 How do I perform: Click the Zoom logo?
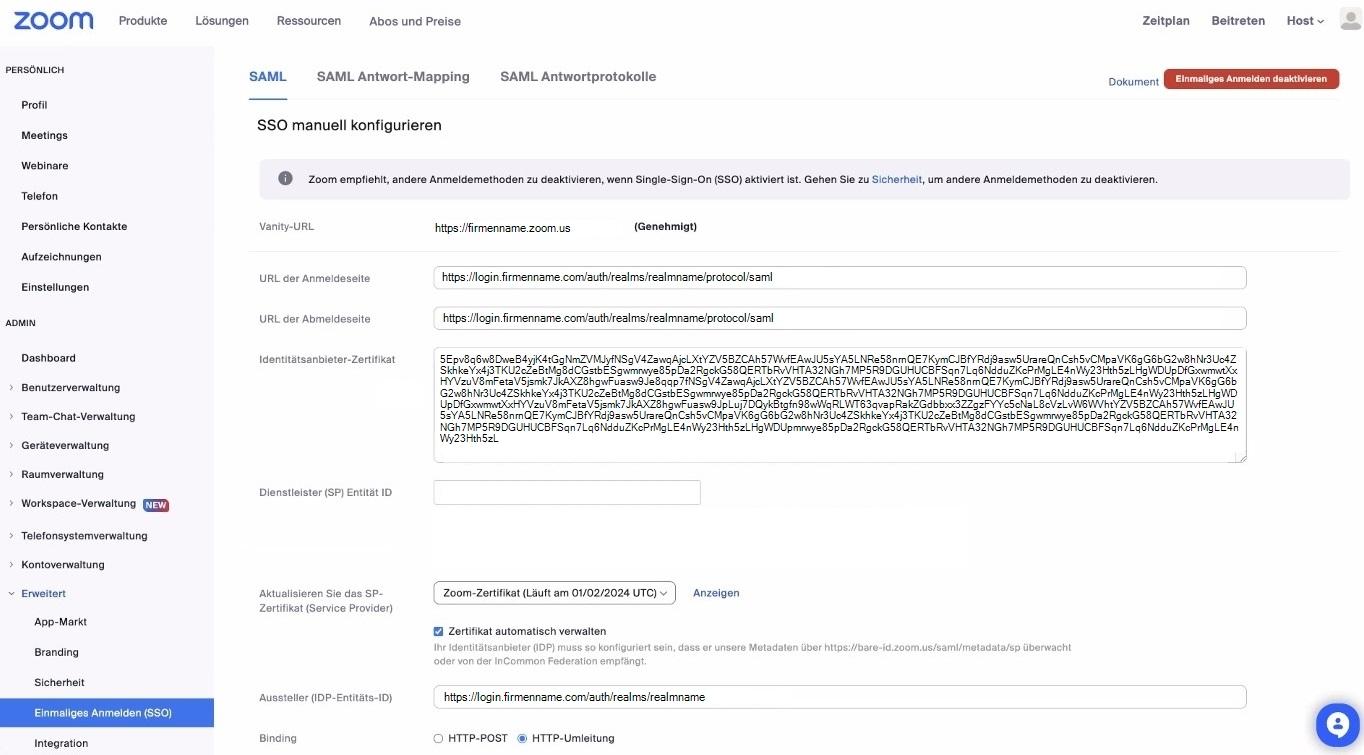(x=54, y=20)
